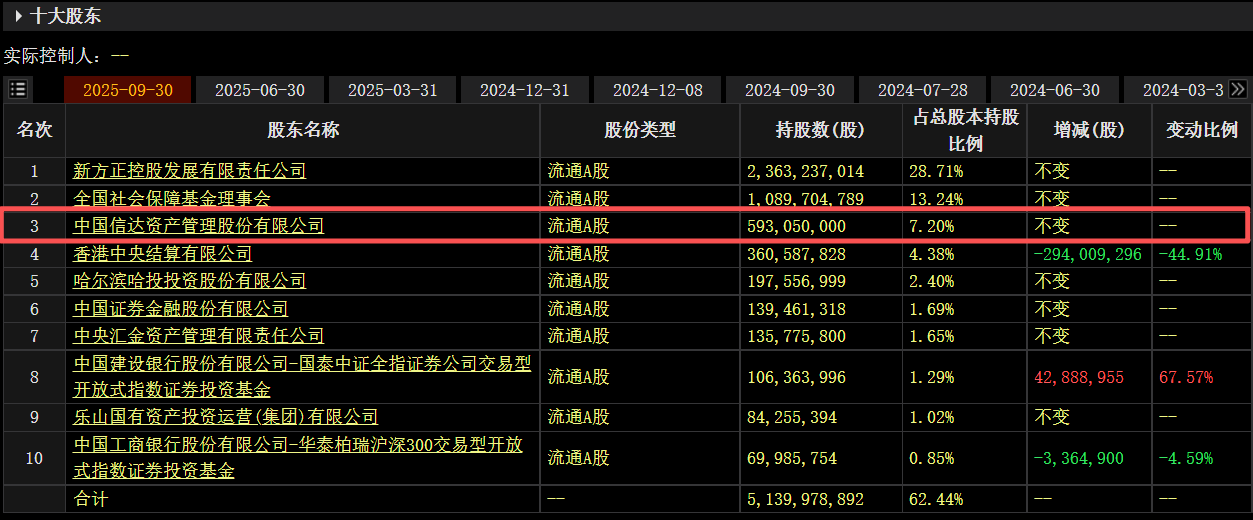The height and width of the screenshot is (520, 1253).
Task: Select the holding value 69,985,754
Action: click(792, 458)
